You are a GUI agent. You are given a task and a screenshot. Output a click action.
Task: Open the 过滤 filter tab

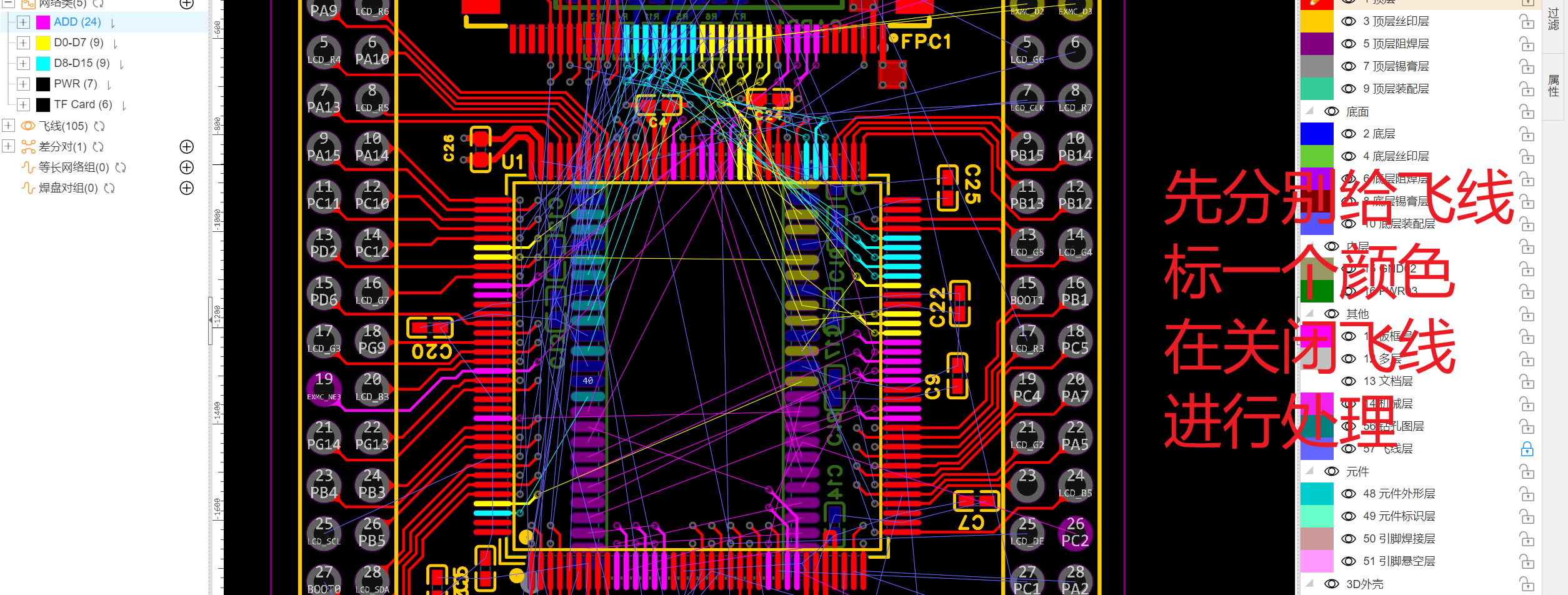[1554, 19]
